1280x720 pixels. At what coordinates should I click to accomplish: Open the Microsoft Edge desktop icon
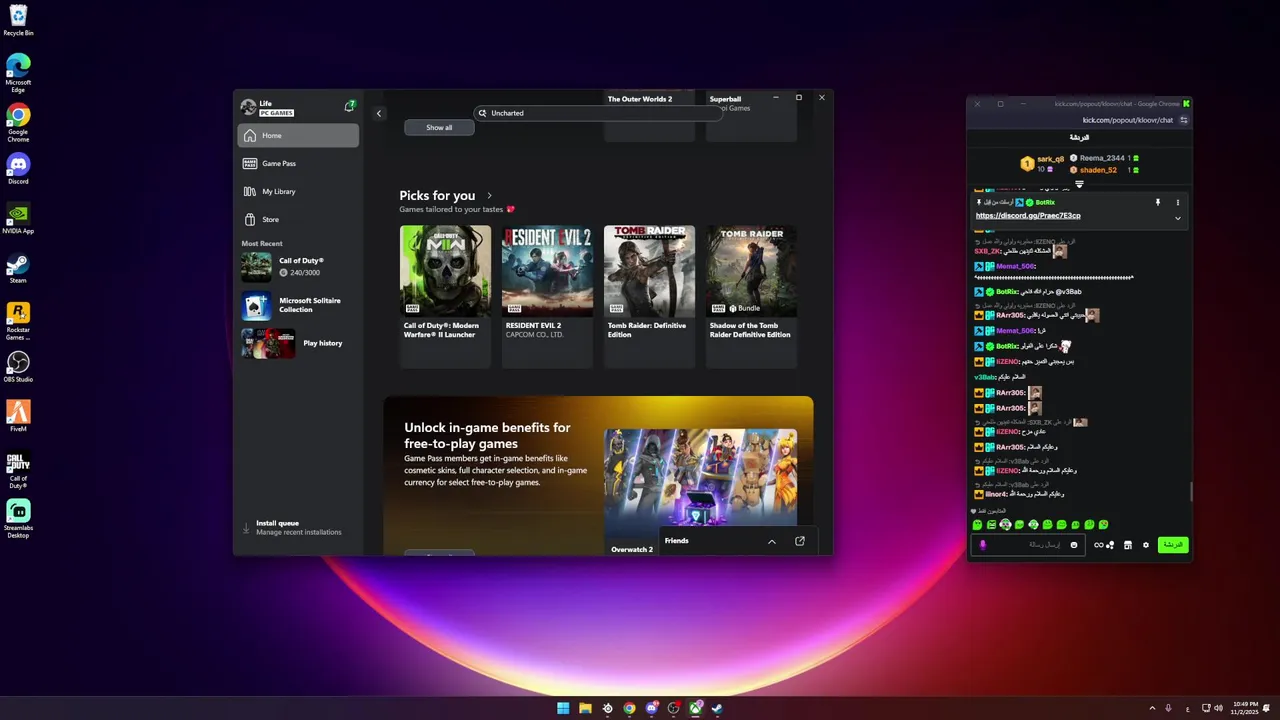[18, 73]
